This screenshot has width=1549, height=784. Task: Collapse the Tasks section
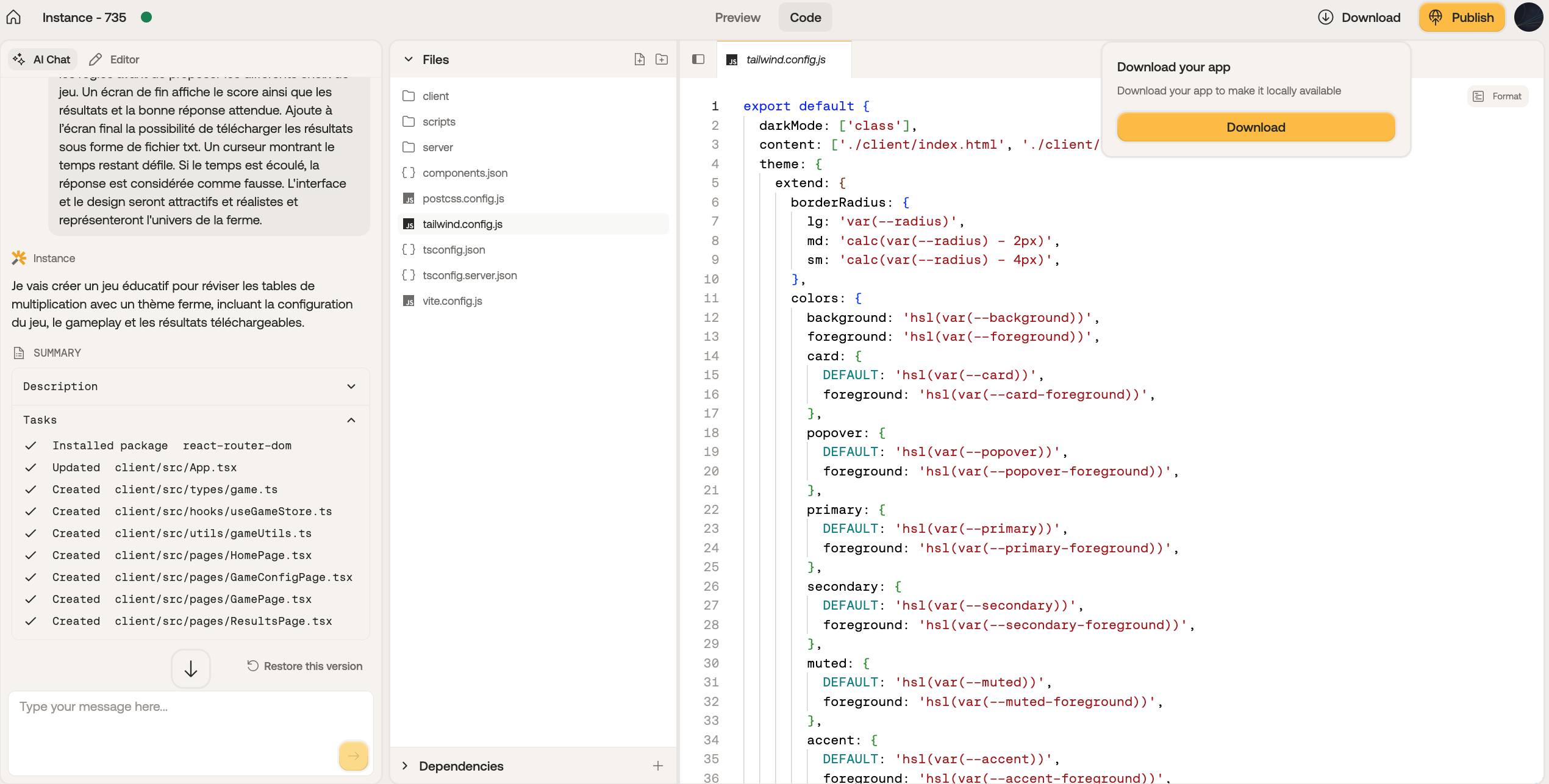(x=351, y=420)
